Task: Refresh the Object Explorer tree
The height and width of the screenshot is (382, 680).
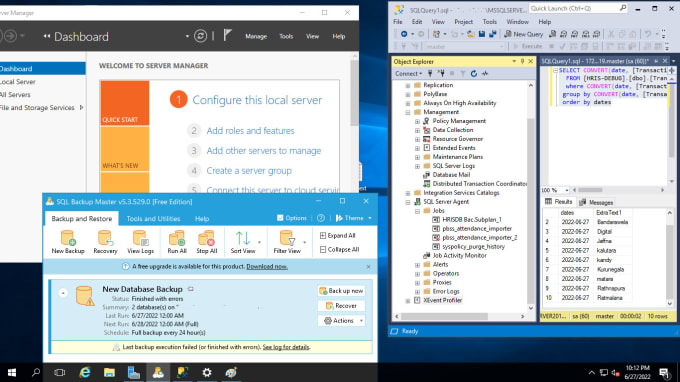Action: pos(474,74)
